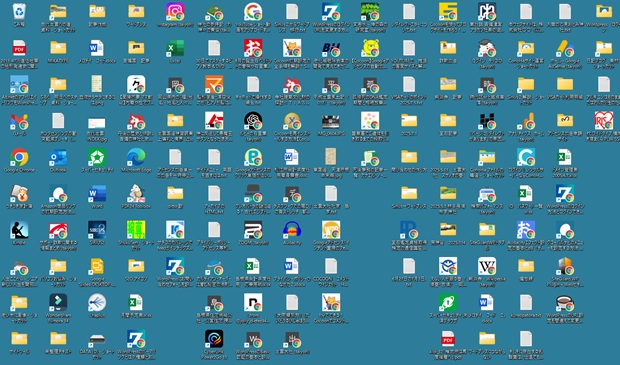Select the SEOアイコン folder
Image resolution: width=620 pixels, height=365 pixels.
point(136,266)
